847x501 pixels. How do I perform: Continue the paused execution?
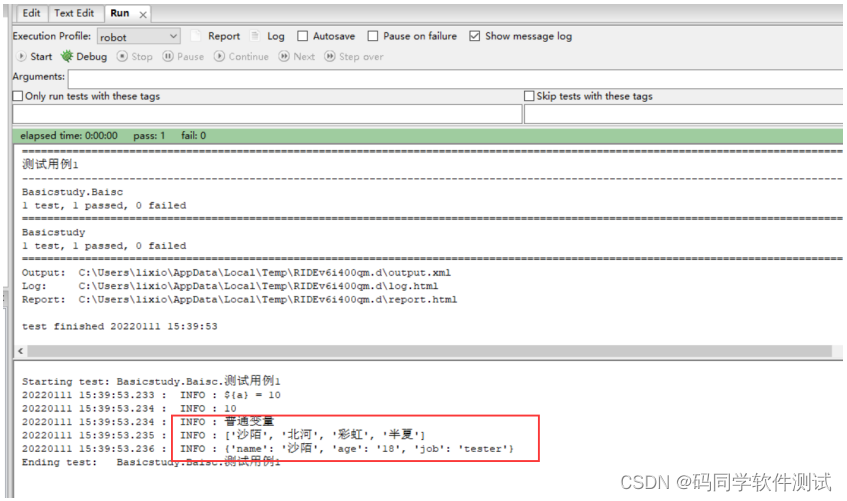(241, 56)
